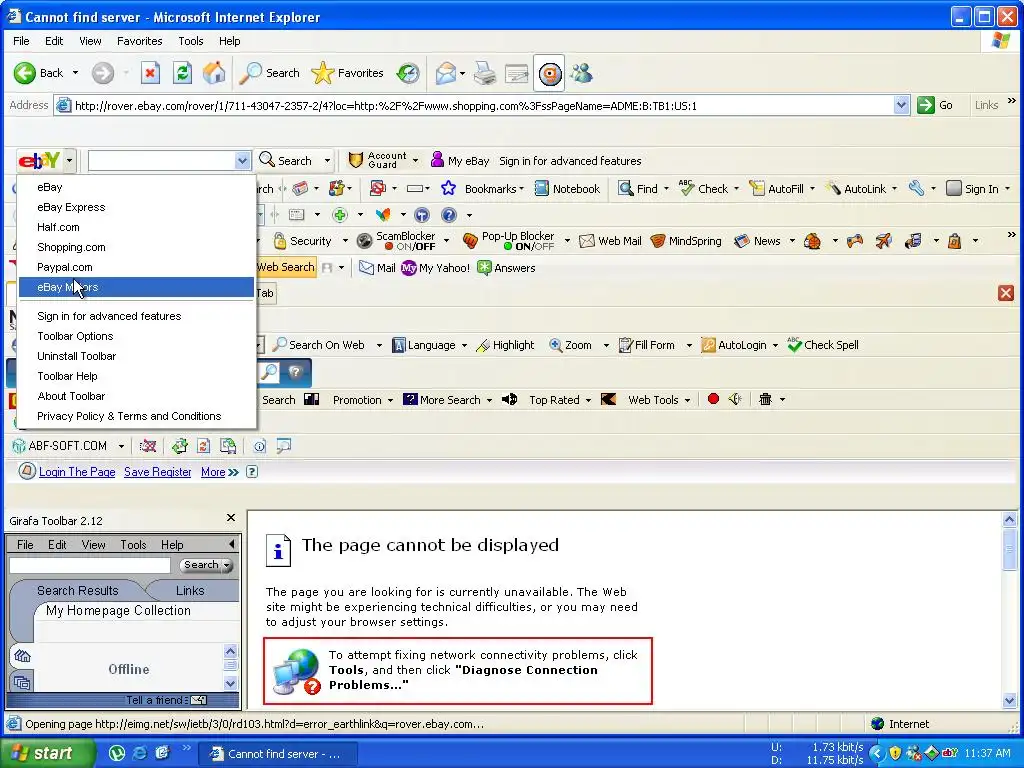
Task: Open MindSpring toolbar button
Action: point(686,241)
